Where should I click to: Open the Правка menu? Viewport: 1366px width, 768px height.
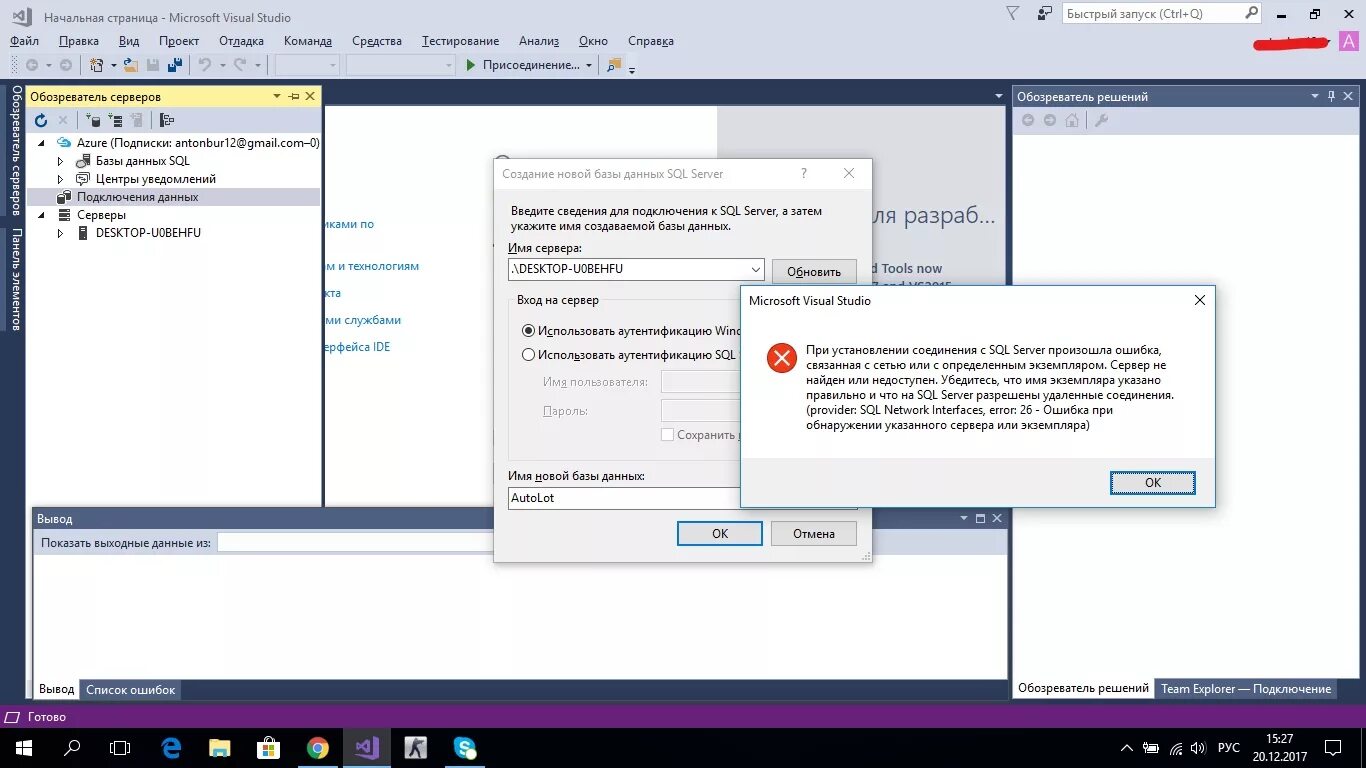click(x=79, y=41)
